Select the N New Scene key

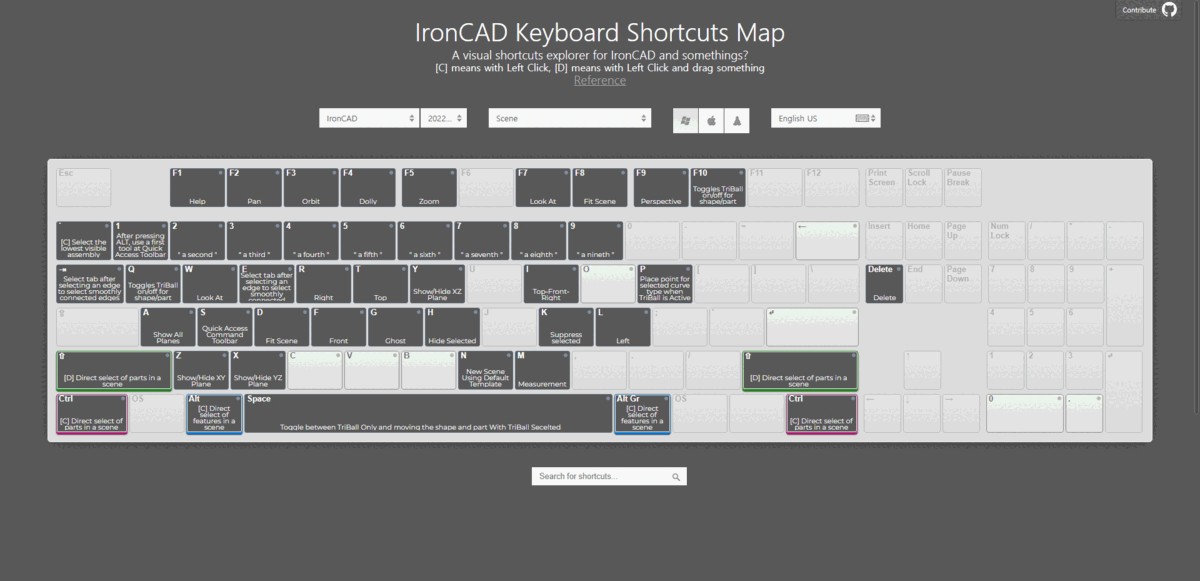click(485, 370)
